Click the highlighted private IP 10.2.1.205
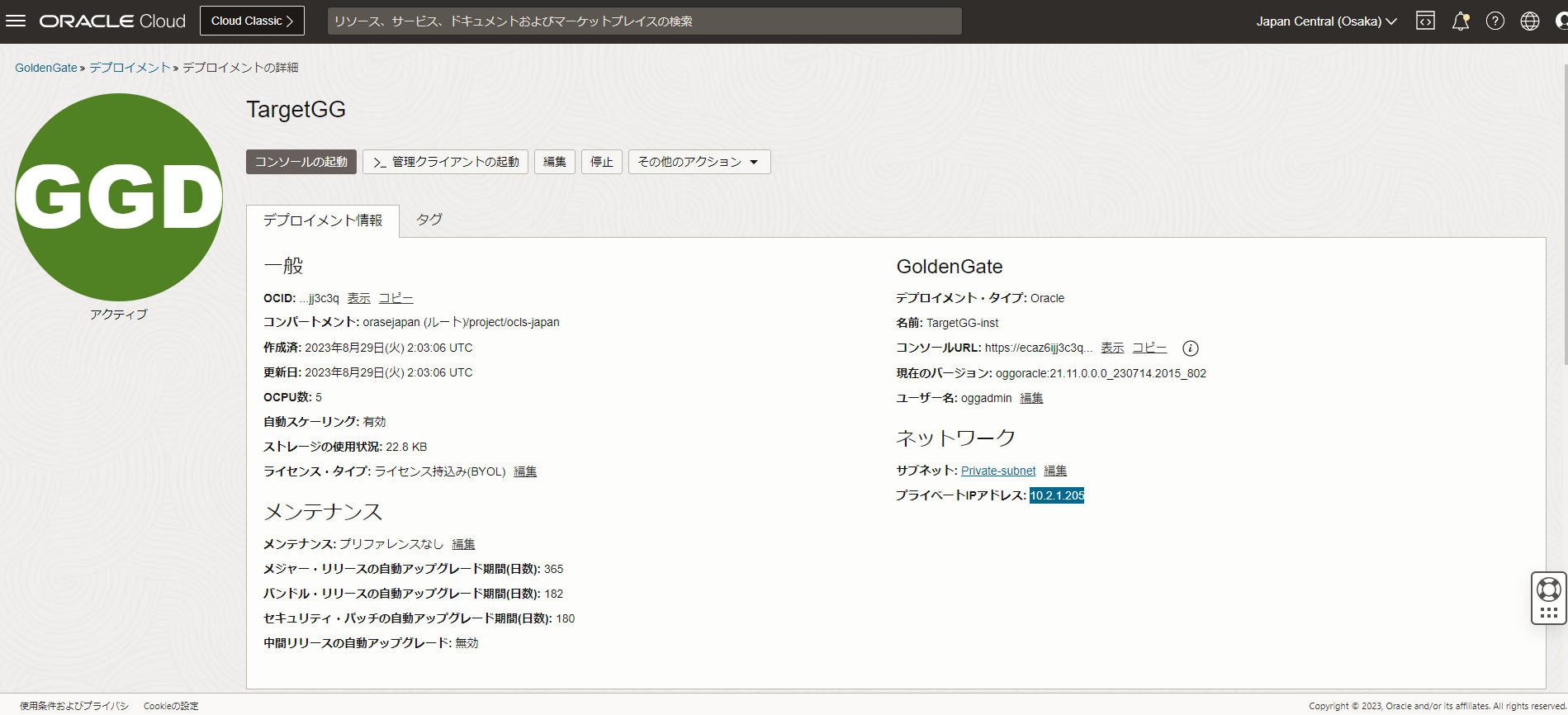The image size is (1568, 715). (1057, 495)
